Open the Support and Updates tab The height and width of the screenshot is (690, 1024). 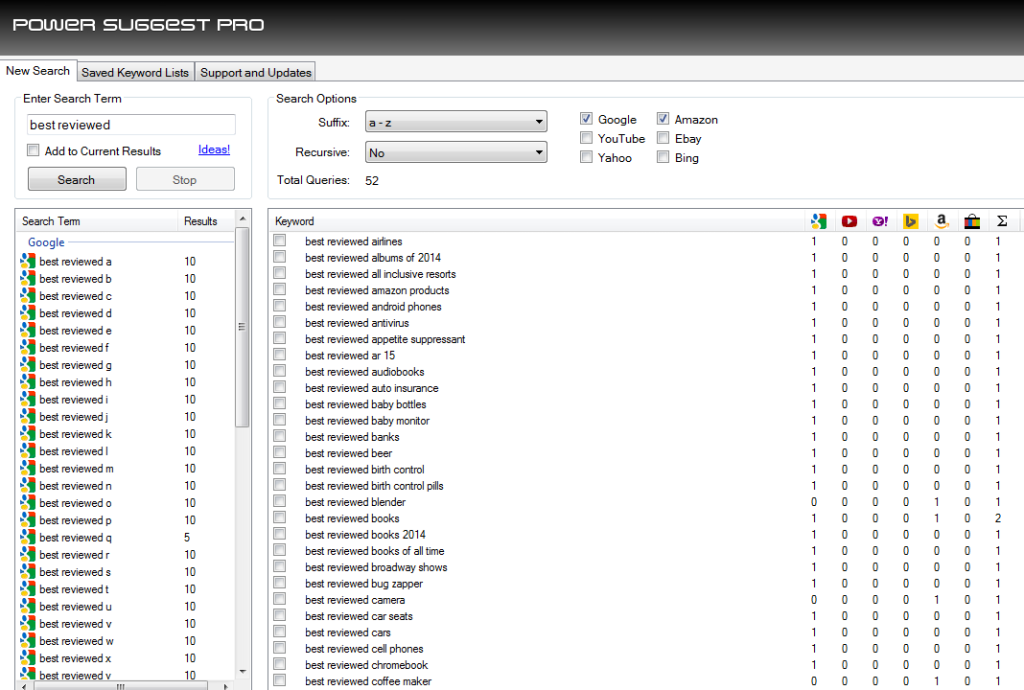click(255, 72)
